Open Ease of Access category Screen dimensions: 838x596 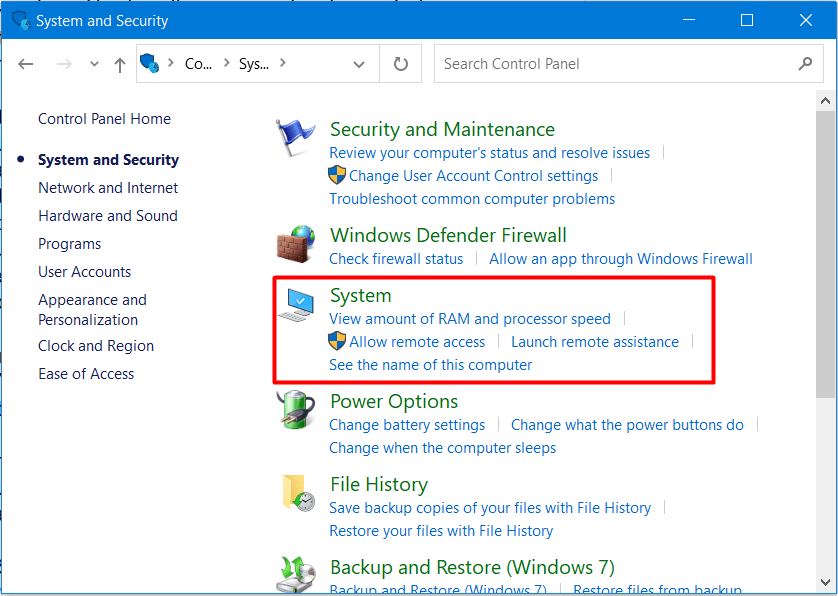pyautogui.click(x=86, y=374)
